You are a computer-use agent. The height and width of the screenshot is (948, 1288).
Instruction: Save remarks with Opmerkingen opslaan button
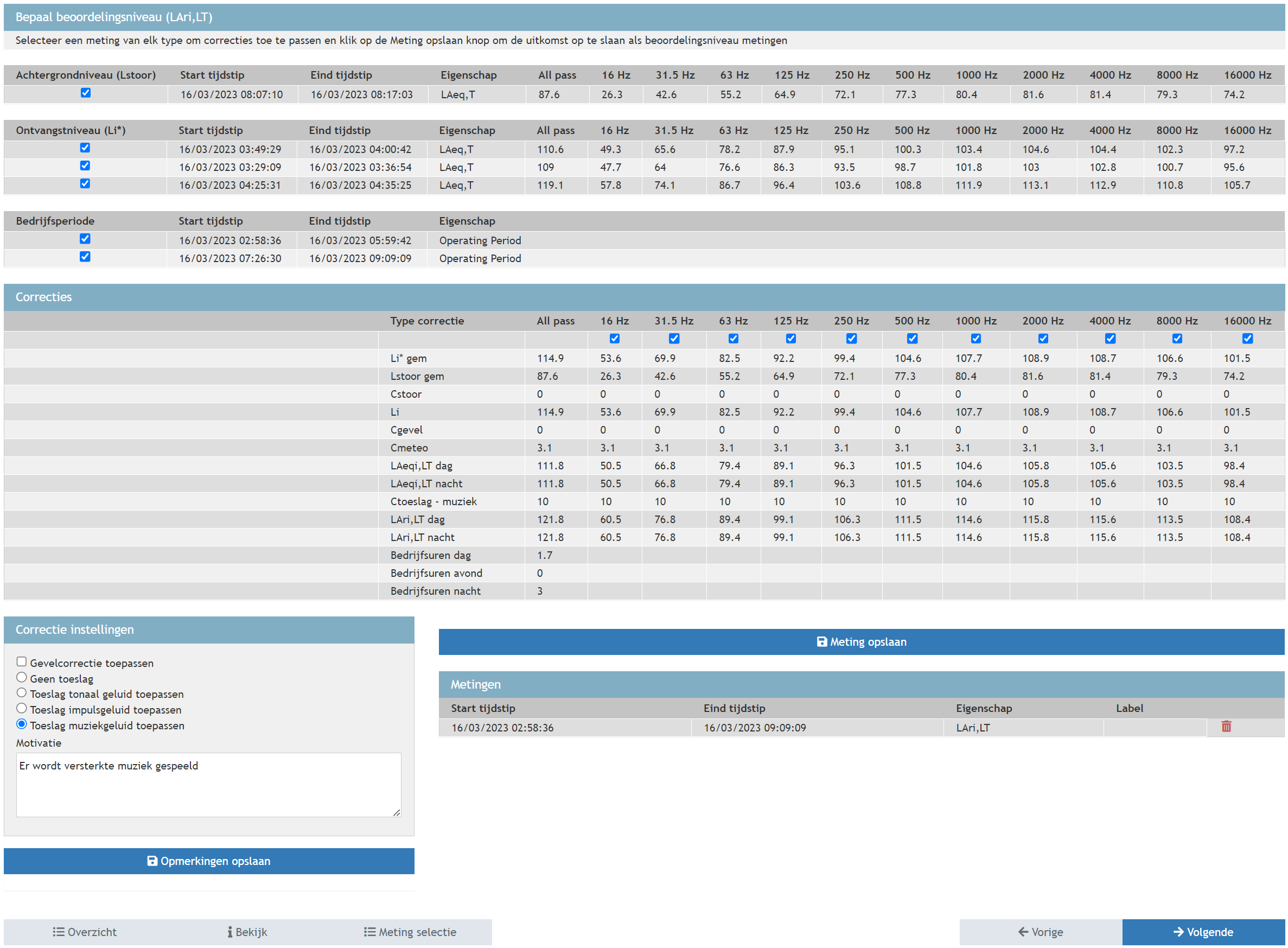209,861
